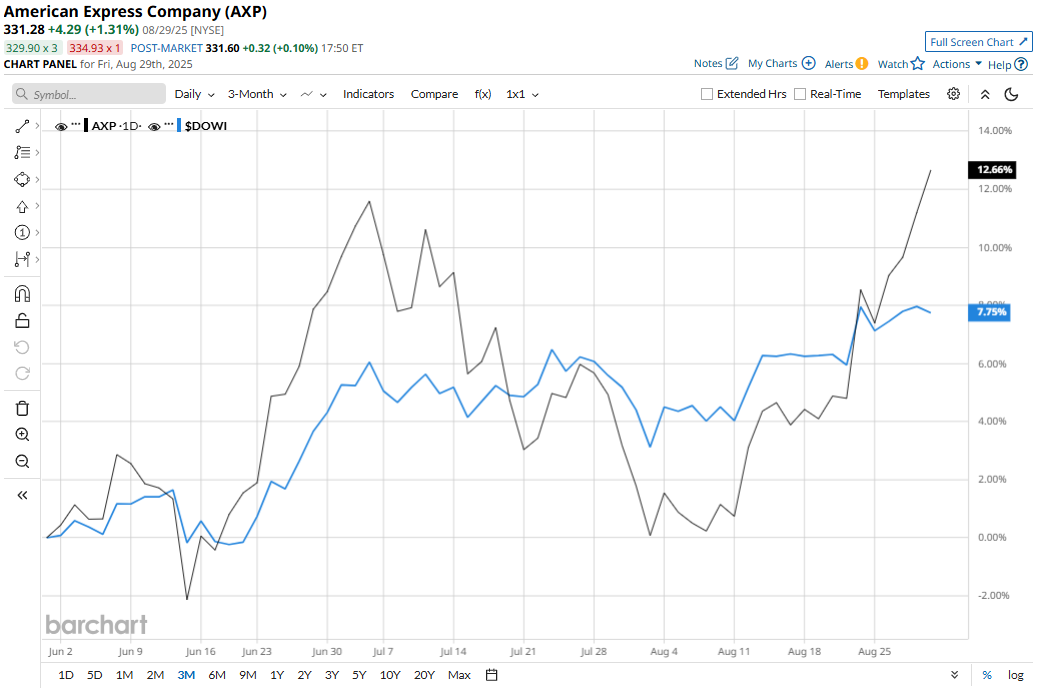Select the 6M time range
The image size is (1039, 692).
[217, 675]
